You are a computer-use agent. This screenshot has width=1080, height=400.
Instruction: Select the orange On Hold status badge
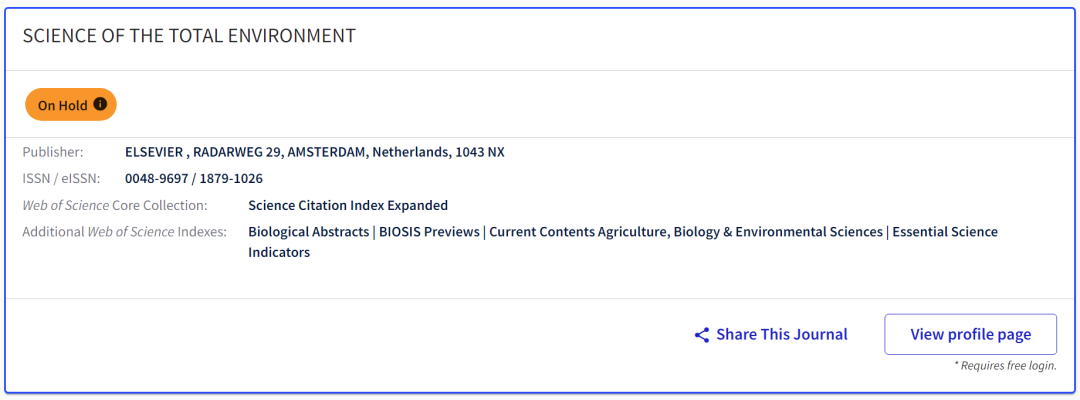(71, 105)
